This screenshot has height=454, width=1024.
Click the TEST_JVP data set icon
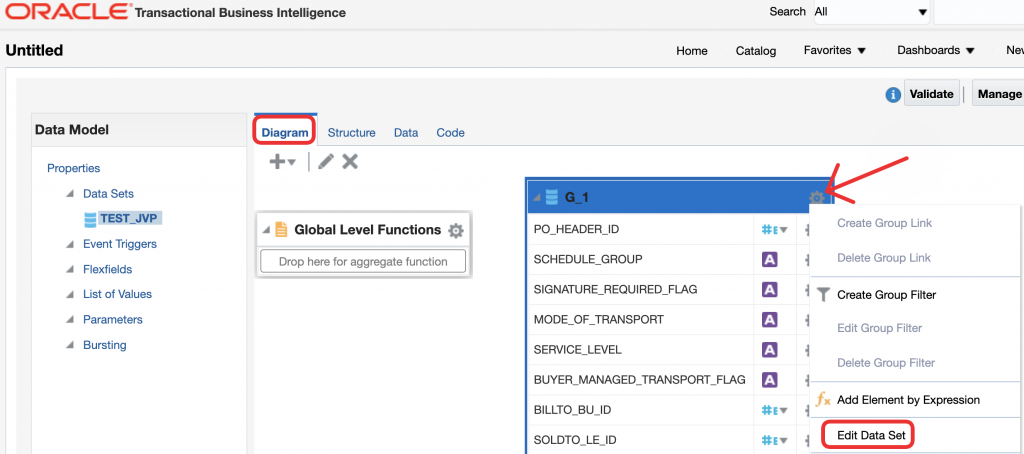pos(91,218)
